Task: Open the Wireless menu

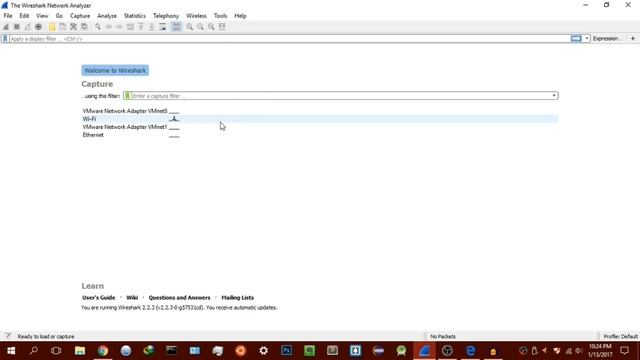Action: click(196, 16)
